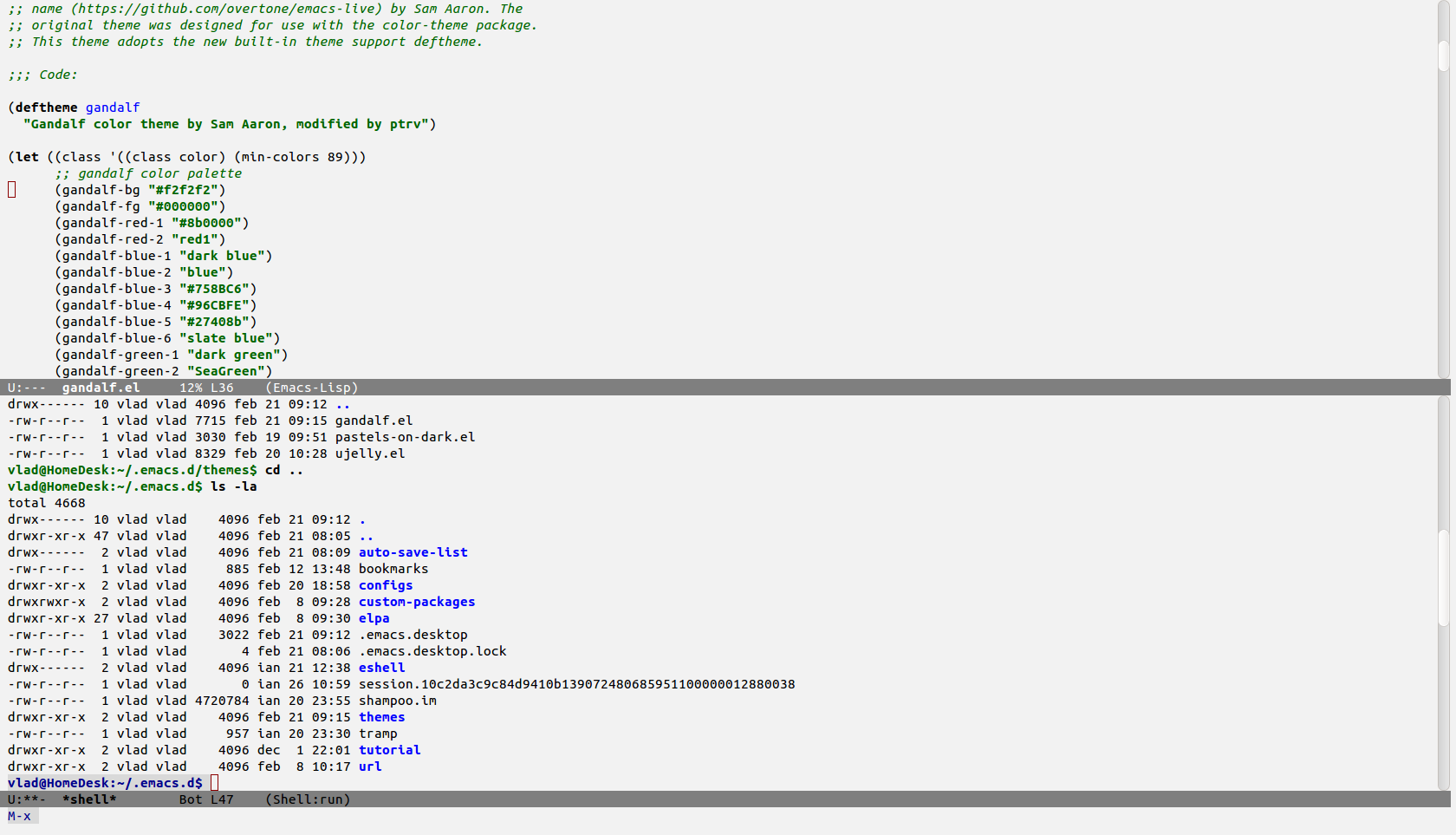
Task: Click the "SeaGreen" string
Action: 226,371
